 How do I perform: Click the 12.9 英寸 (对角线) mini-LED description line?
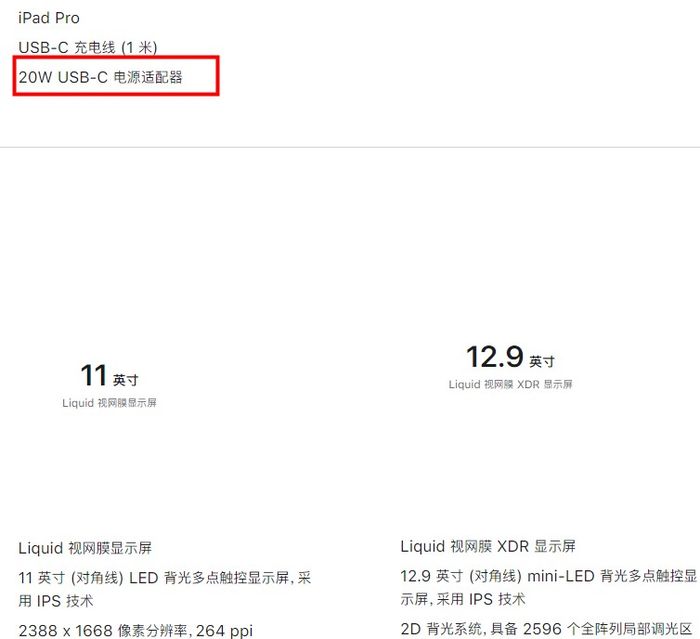pos(549,576)
